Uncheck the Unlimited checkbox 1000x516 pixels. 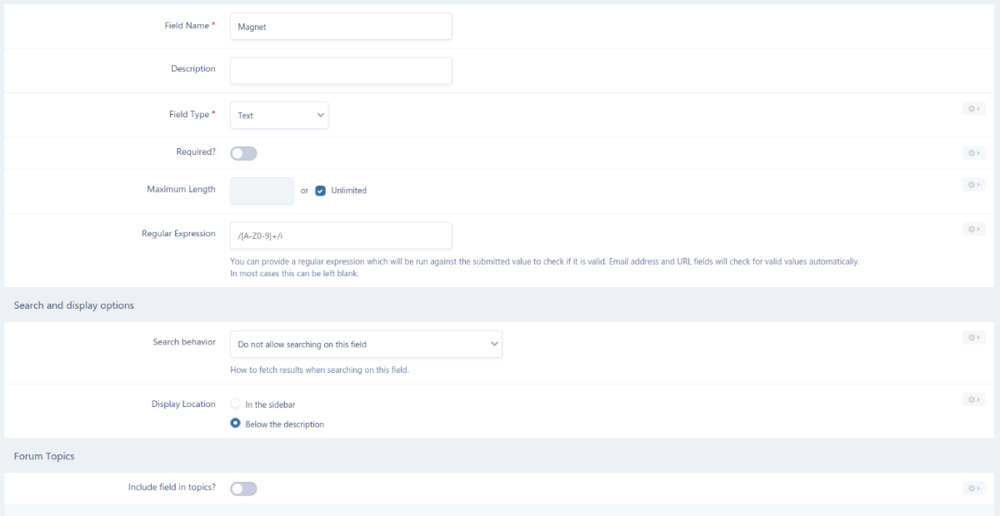(321, 190)
